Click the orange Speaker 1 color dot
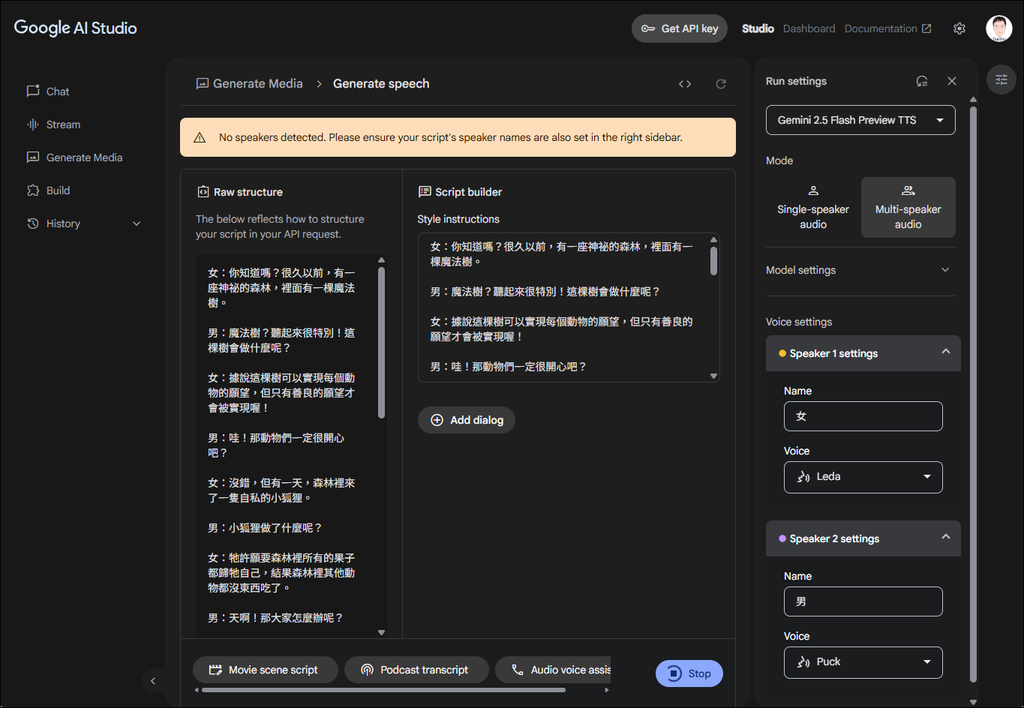The height and width of the screenshot is (708, 1024). (x=782, y=353)
